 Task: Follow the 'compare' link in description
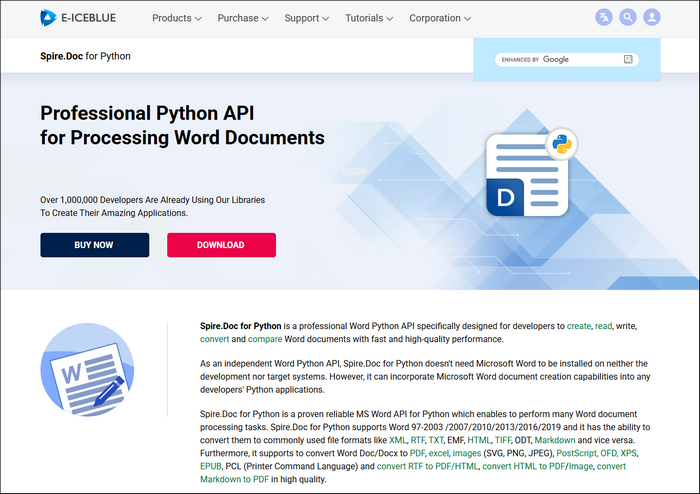point(263,339)
